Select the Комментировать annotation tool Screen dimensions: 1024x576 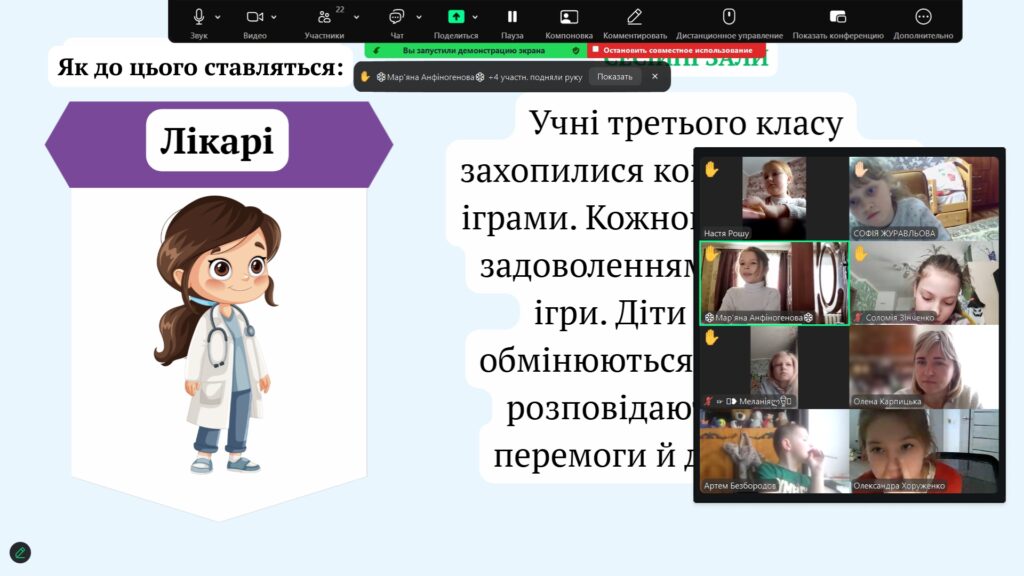(634, 16)
